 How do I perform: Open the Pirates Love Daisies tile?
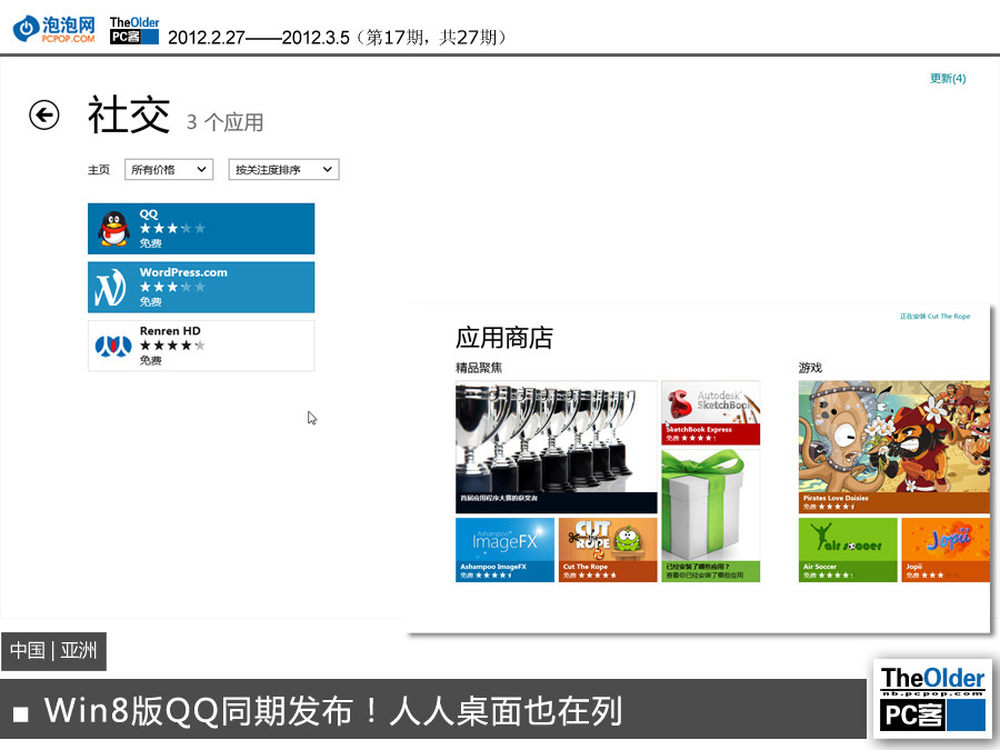(x=894, y=447)
